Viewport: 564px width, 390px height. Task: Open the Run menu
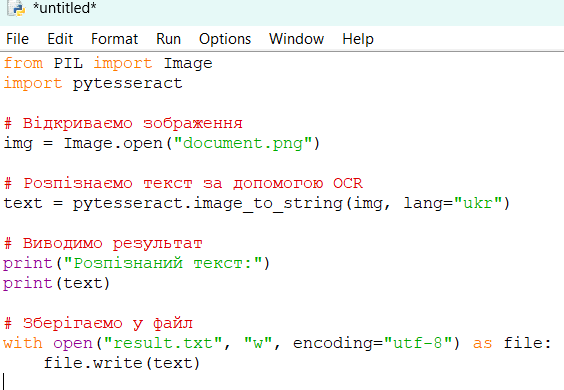coord(168,39)
